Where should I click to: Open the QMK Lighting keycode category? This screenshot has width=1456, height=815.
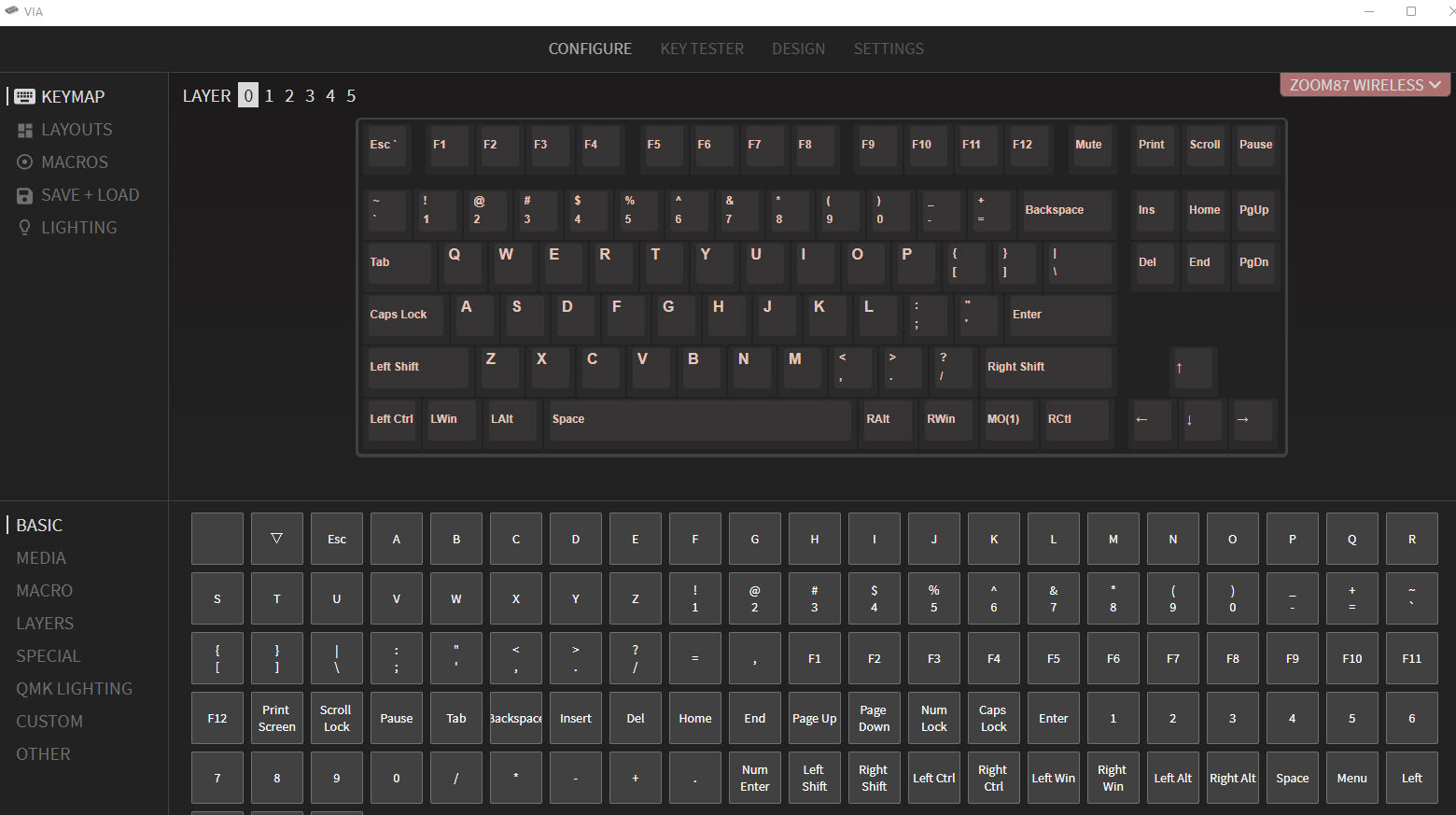(x=74, y=689)
